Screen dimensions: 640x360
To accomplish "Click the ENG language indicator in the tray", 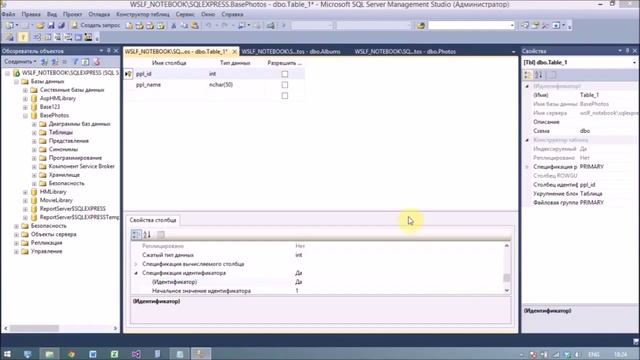I will pos(594,354).
